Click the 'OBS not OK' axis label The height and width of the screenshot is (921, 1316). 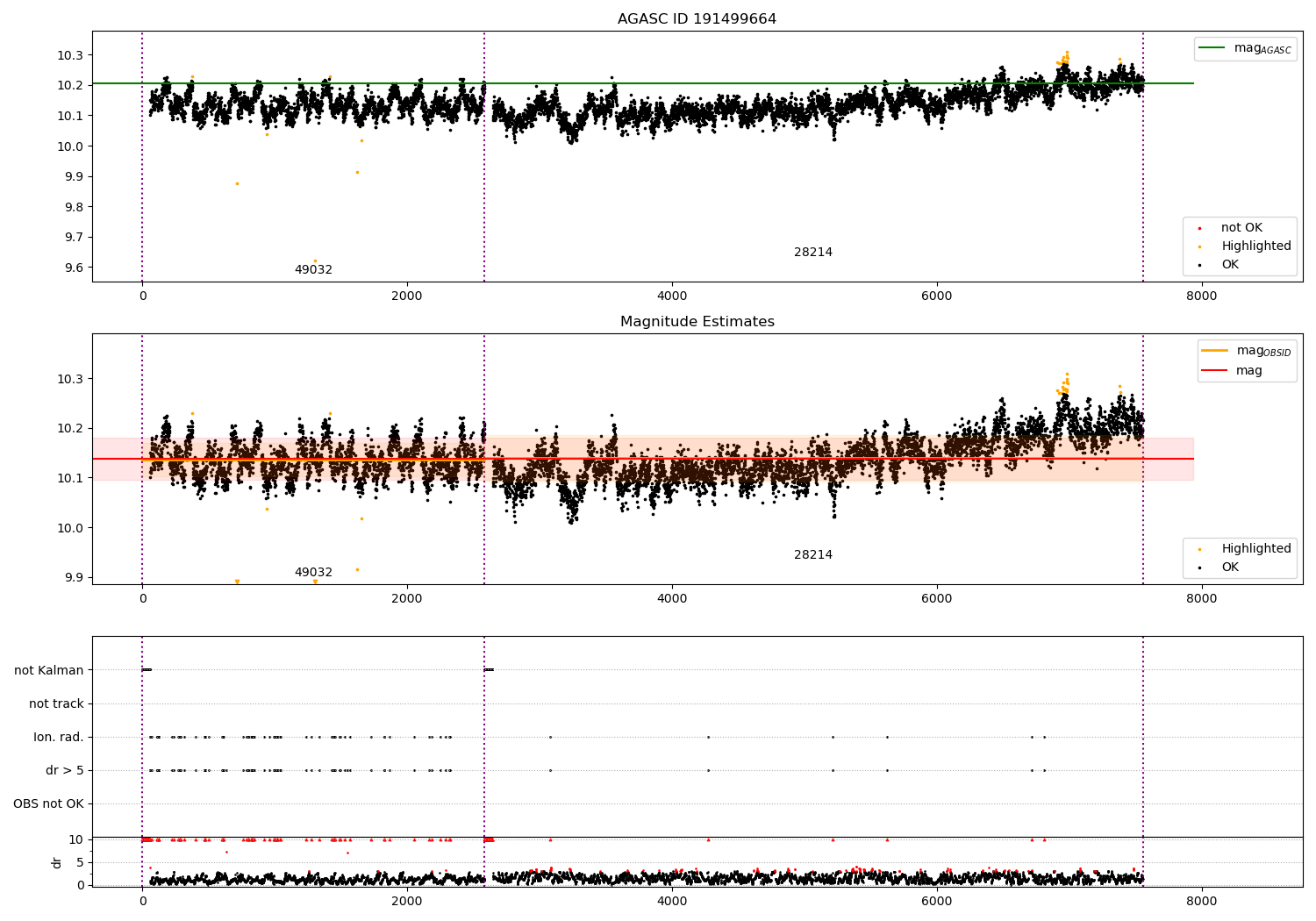[x=49, y=804]
